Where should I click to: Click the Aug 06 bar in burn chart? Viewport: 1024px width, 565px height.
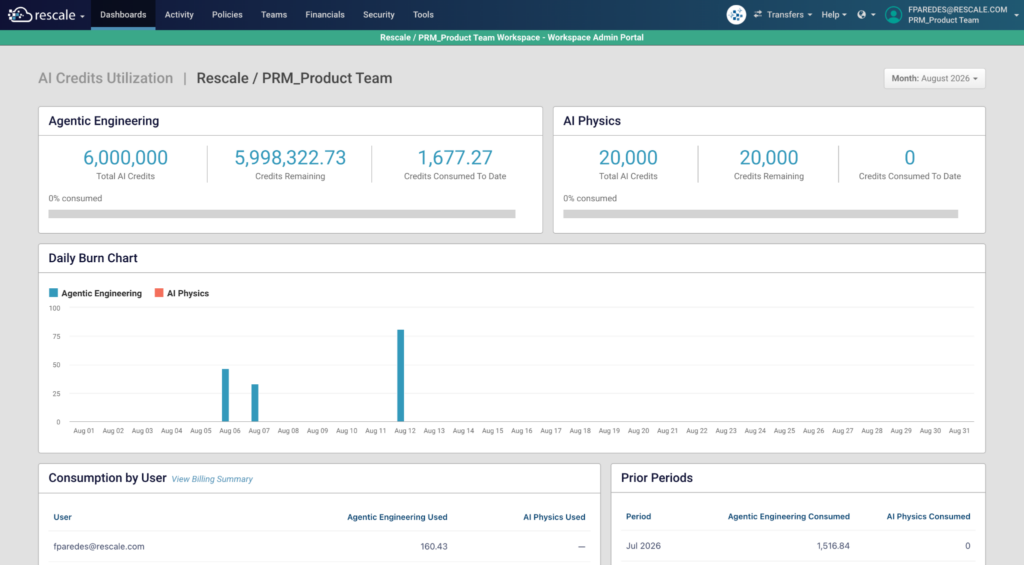point(225,395)
